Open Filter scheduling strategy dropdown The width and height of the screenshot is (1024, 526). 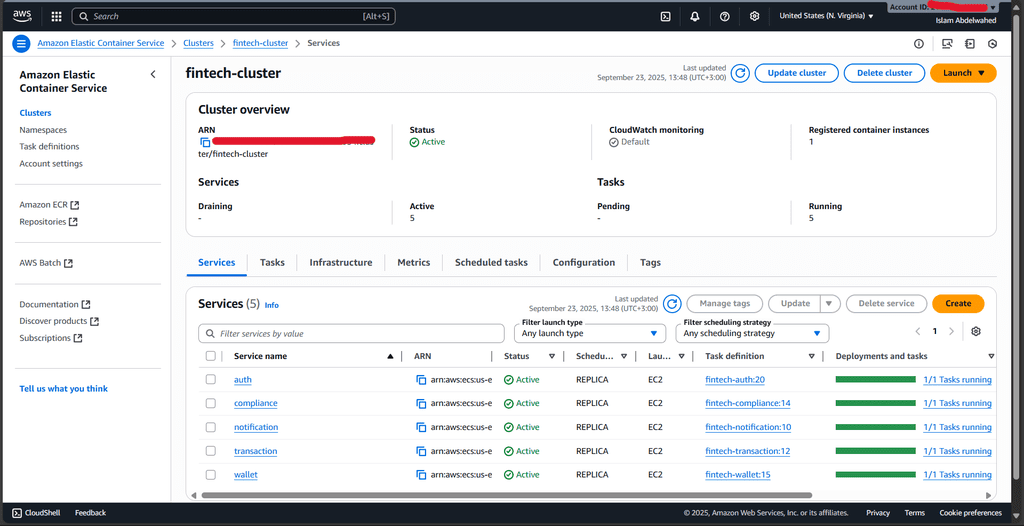[x=752, y=333]
